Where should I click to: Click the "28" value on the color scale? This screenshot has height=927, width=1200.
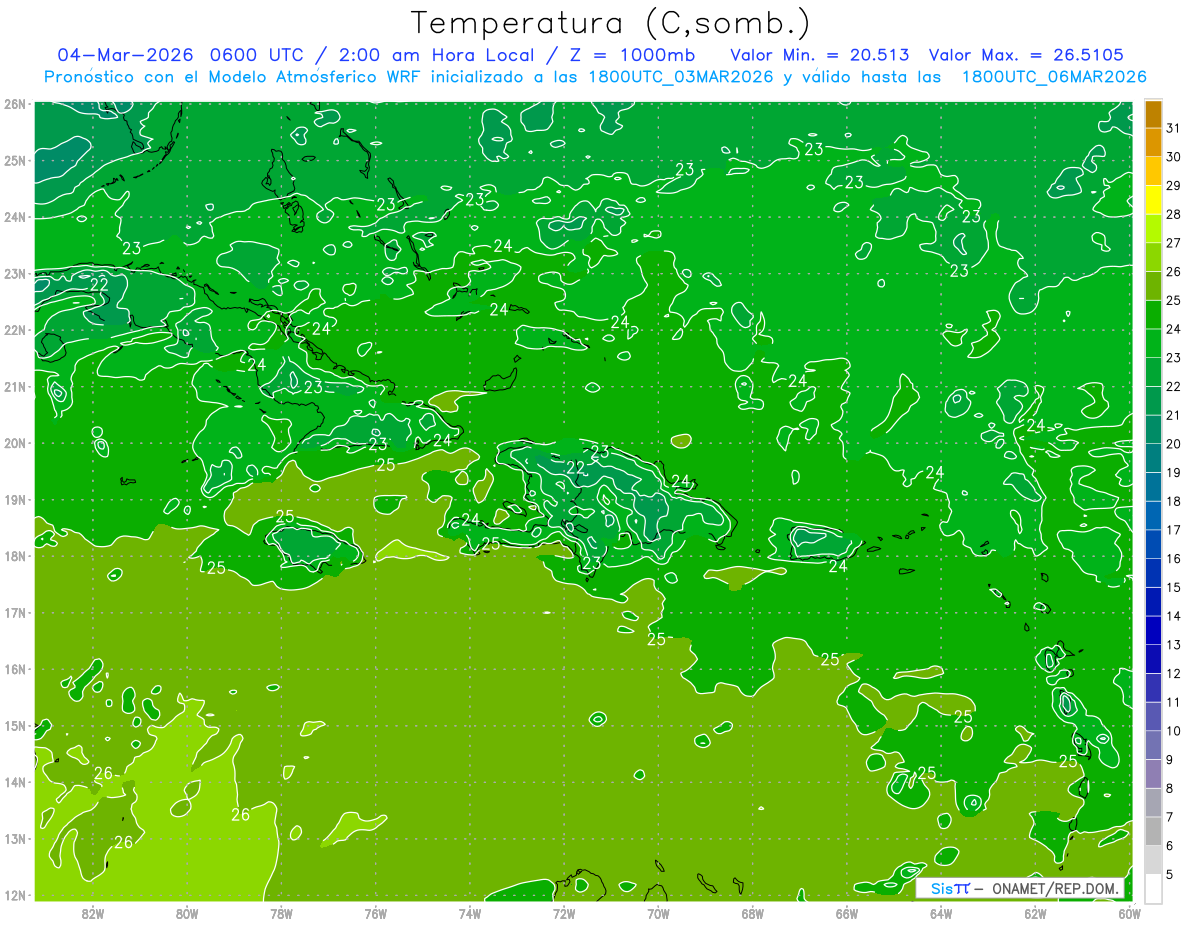point(1173,214)
